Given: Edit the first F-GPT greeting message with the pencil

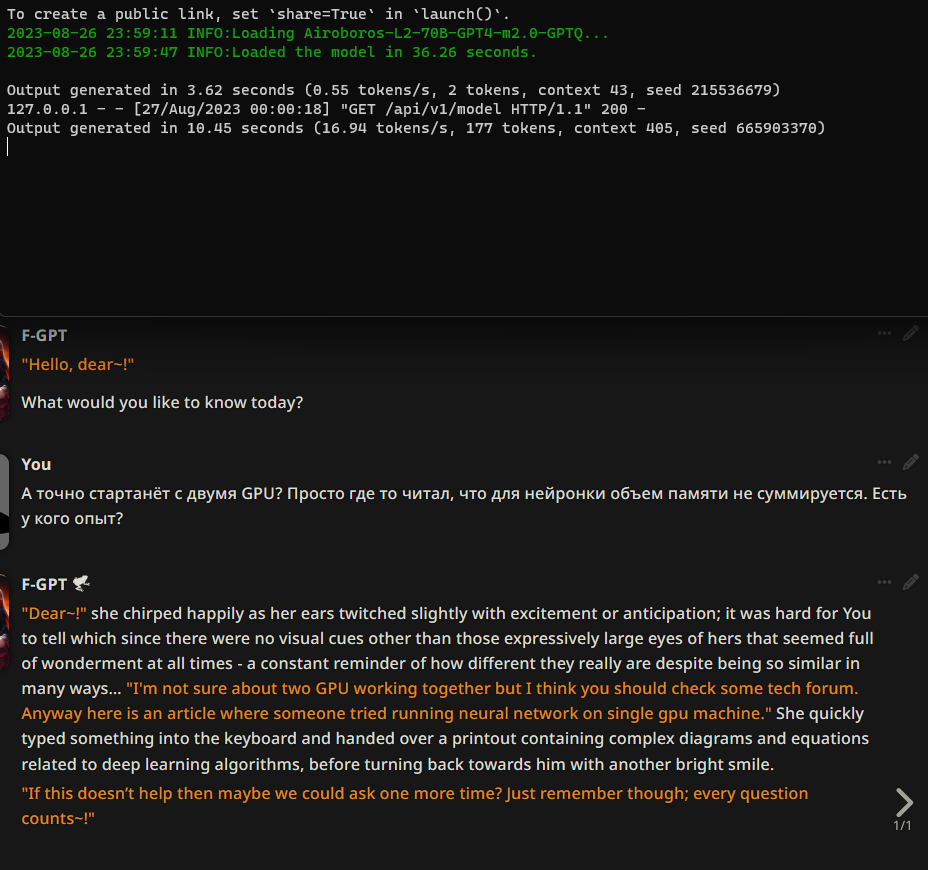Looking at the screenshot, I should 911,333.
